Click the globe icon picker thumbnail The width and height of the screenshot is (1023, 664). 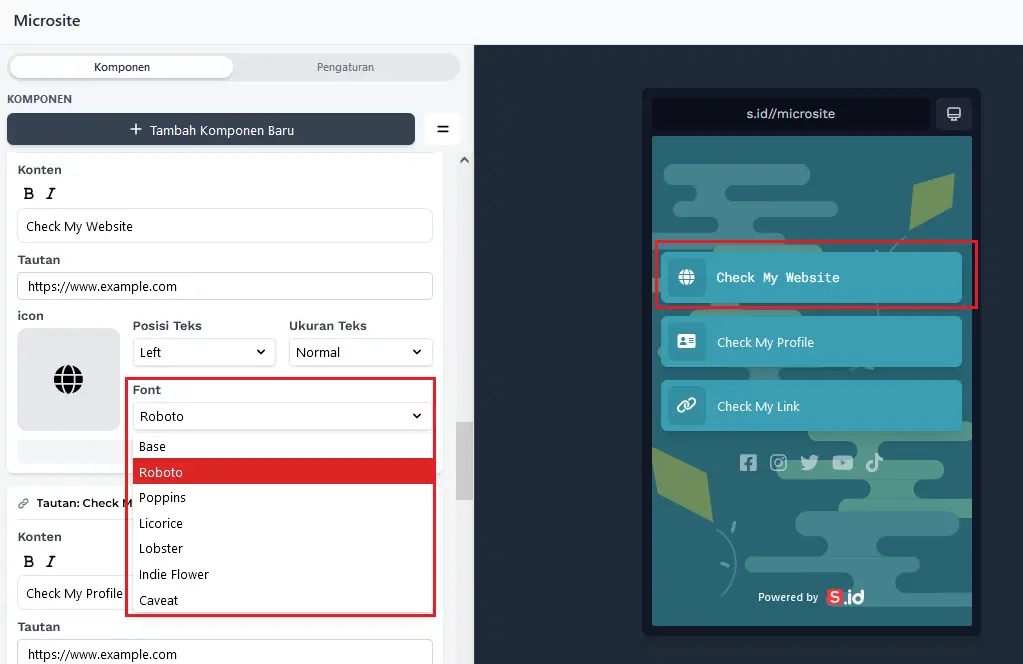pos(68,380)
